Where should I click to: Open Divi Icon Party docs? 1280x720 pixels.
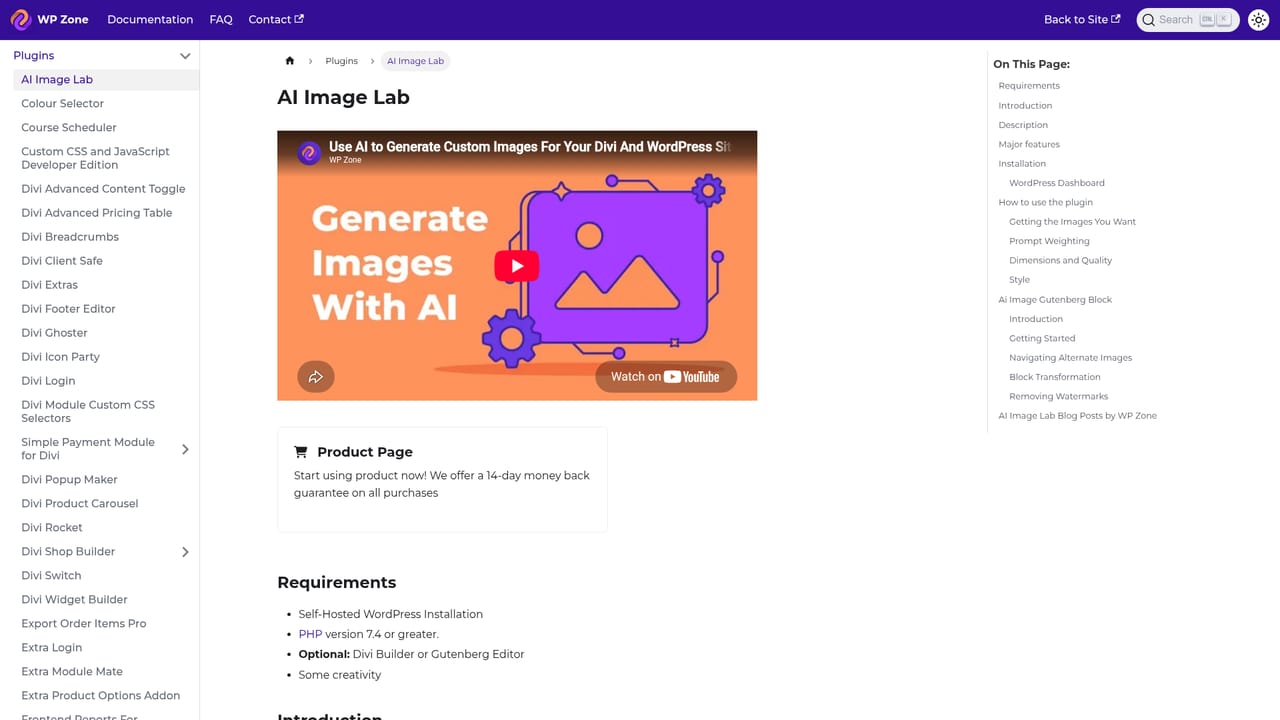coord(60,357)
